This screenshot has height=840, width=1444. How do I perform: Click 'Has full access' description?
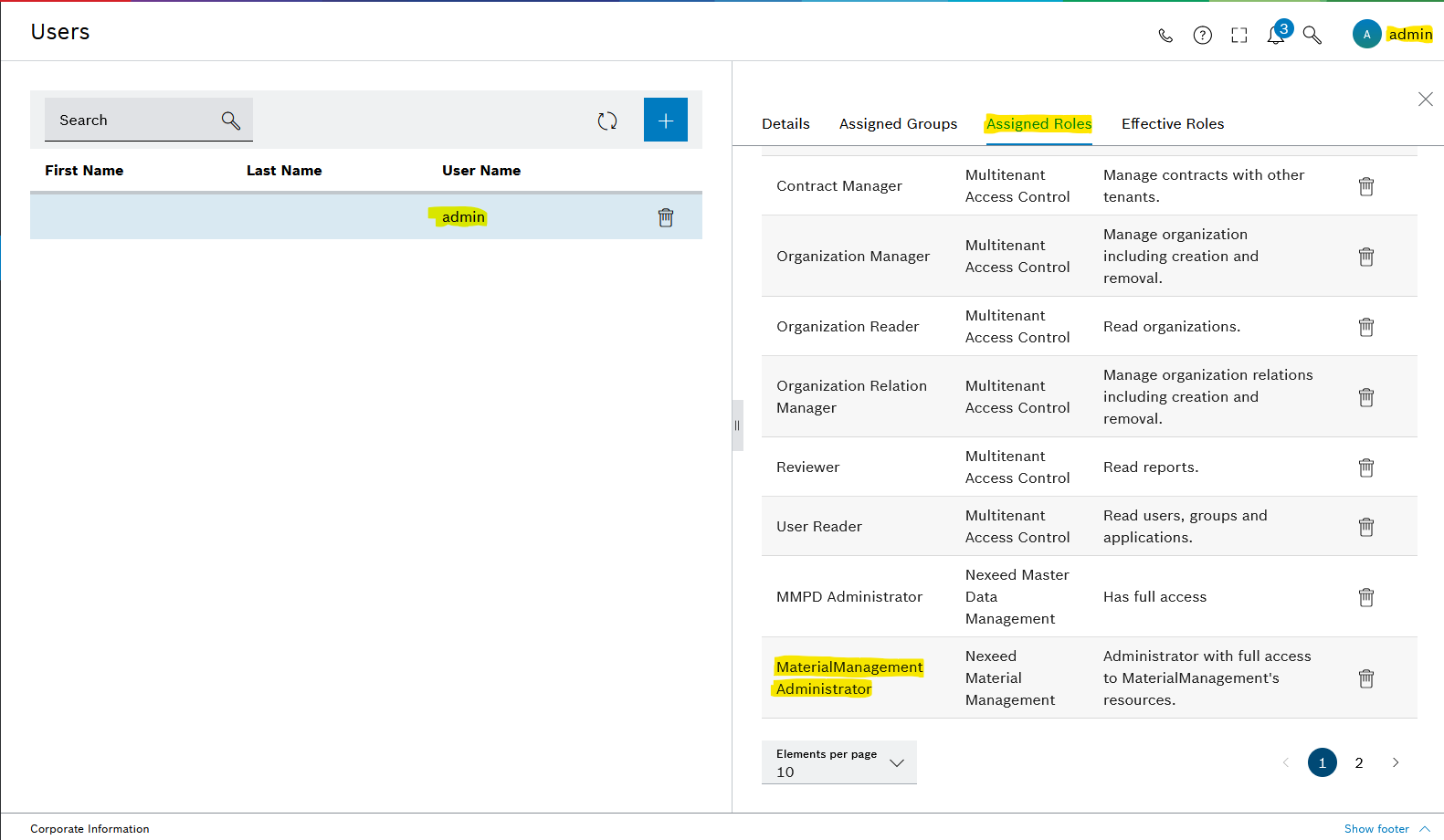(1154, 597)
